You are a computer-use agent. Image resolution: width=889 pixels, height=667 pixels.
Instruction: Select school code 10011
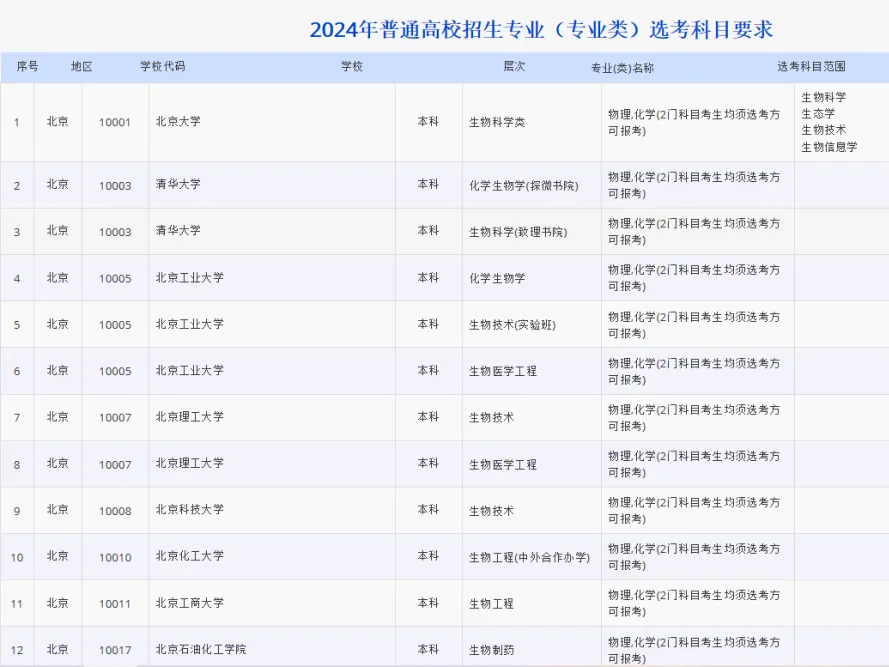[115, 604]
